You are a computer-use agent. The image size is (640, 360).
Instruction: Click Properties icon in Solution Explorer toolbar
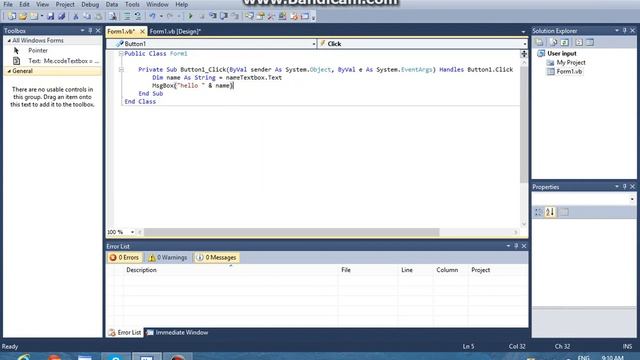(x=539, y=42)
